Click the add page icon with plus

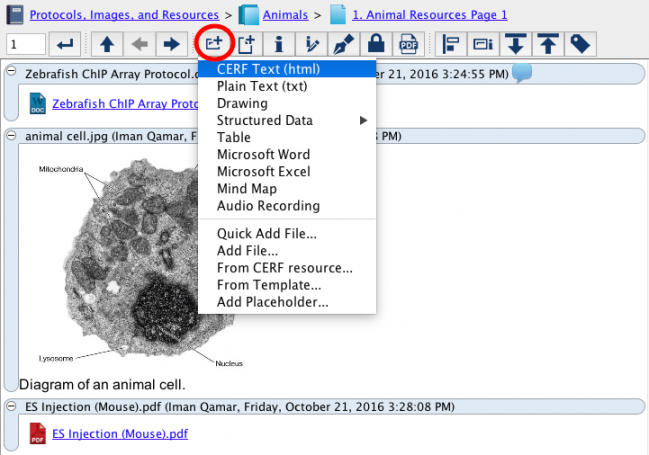(x=246, y=44)
